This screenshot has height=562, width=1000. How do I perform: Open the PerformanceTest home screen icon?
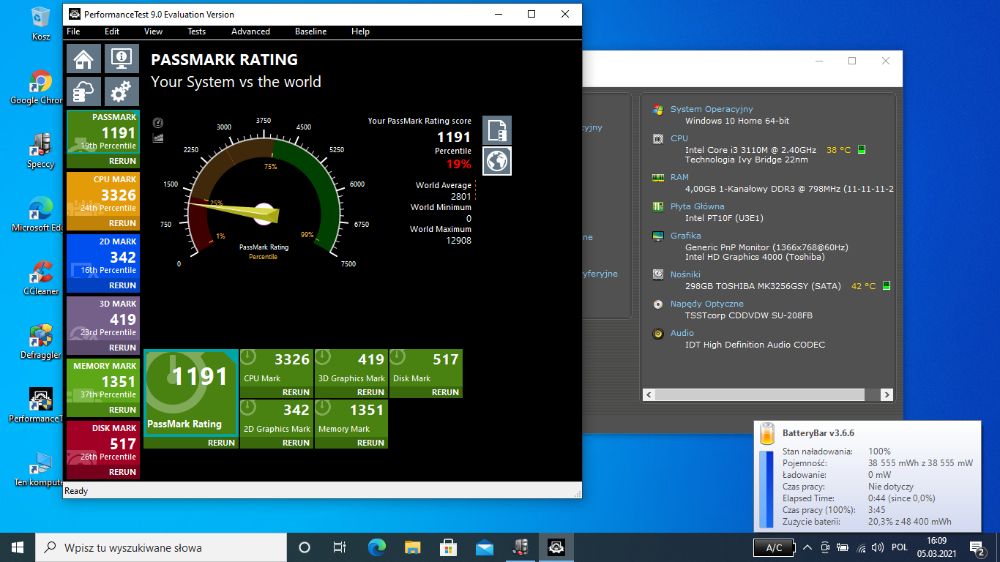(84, 59)
